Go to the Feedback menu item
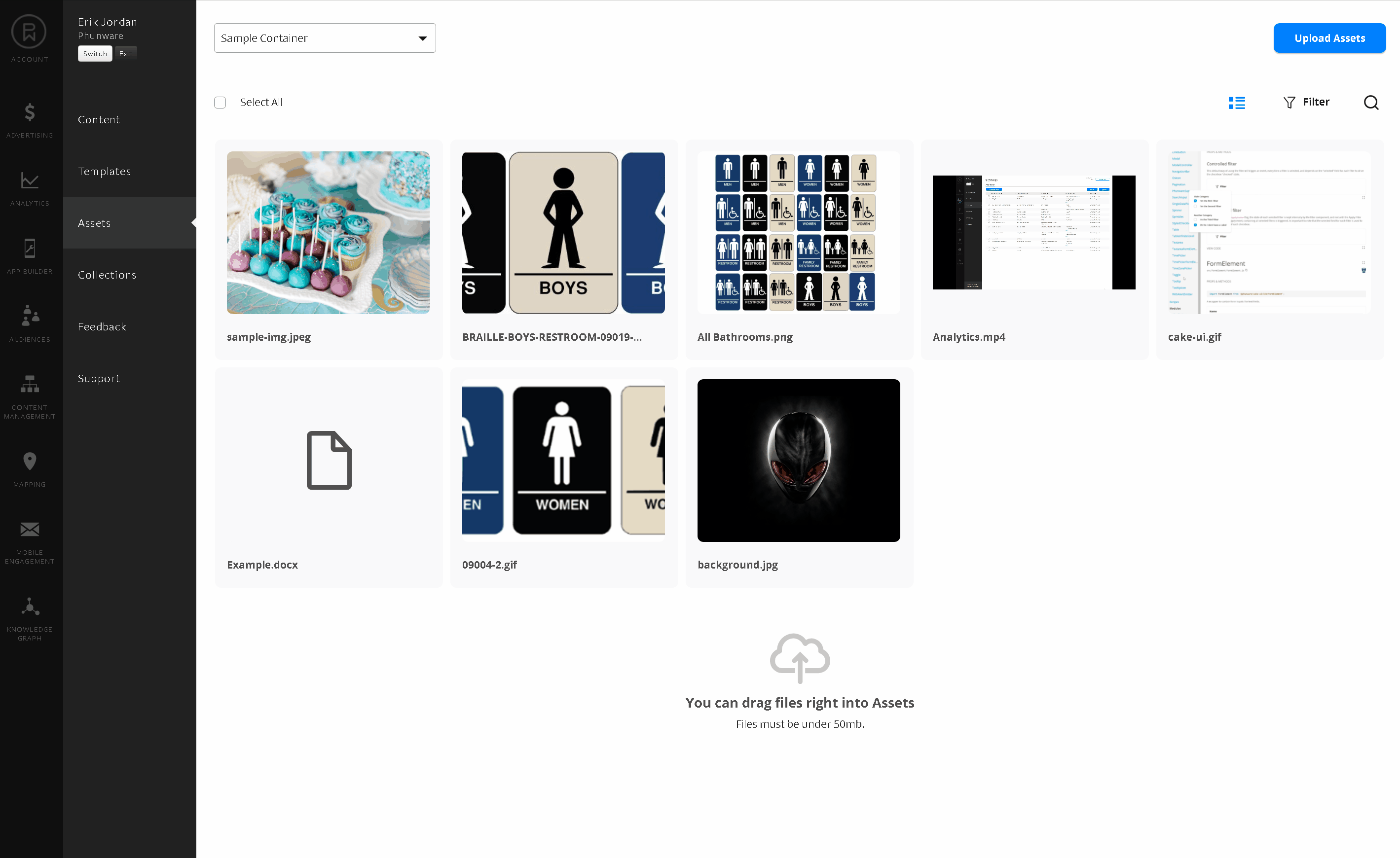 (x=102, y=326)
